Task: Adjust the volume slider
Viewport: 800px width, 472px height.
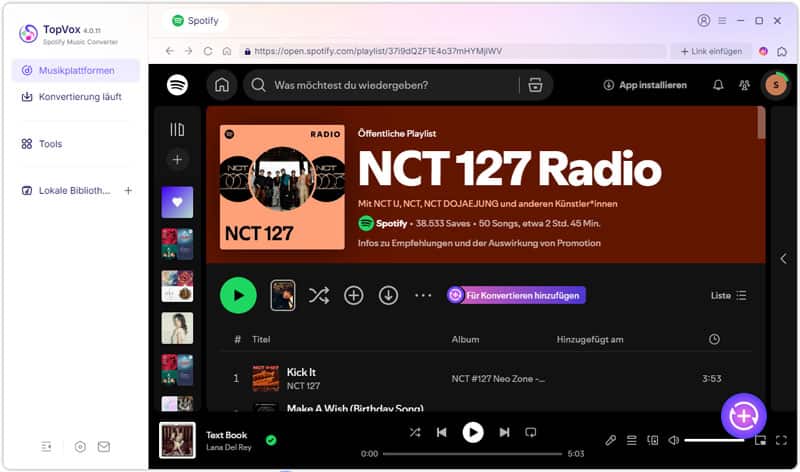Action: click(x=714, y=440)
